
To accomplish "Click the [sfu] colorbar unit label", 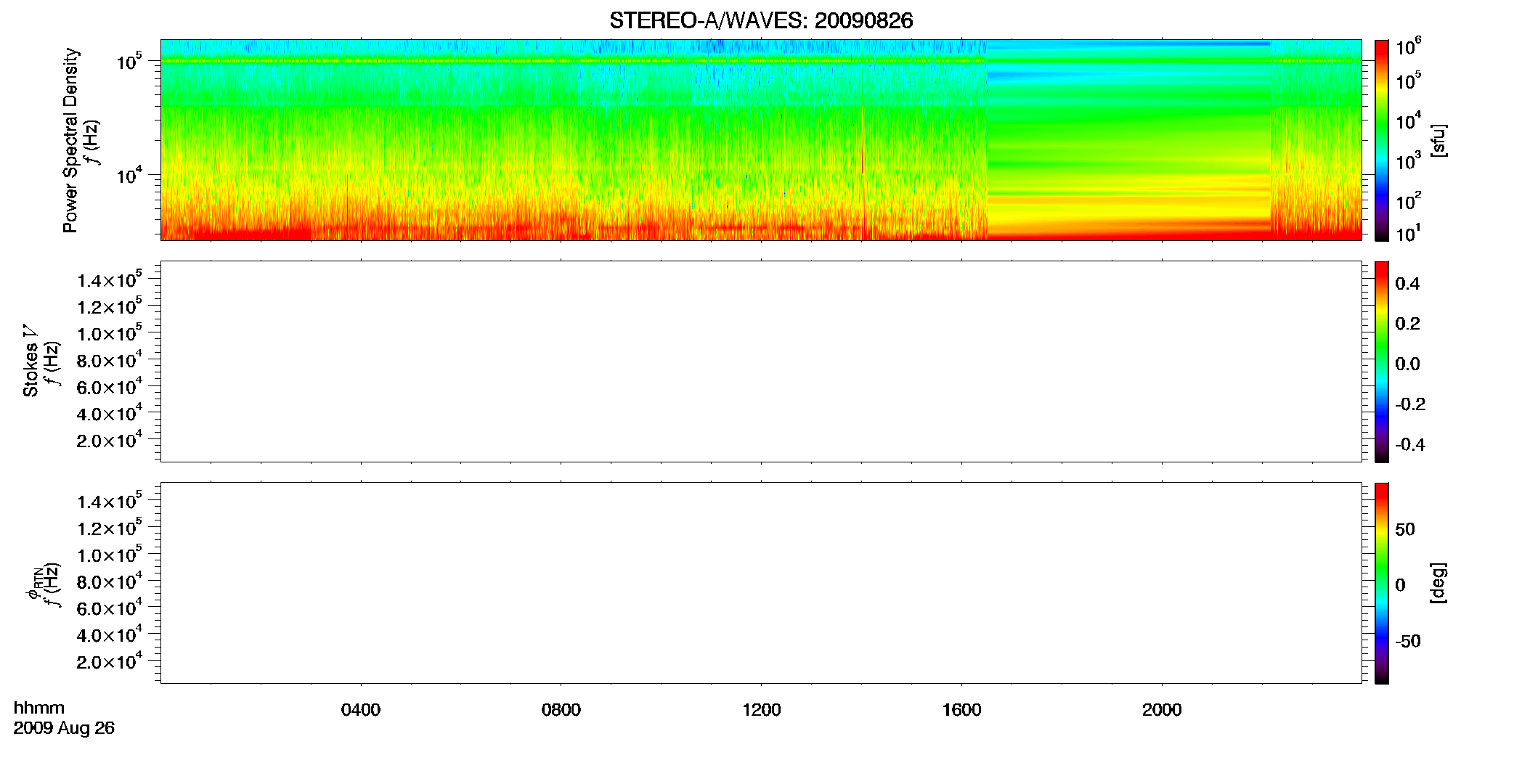I will click(x=1438, y=140).
